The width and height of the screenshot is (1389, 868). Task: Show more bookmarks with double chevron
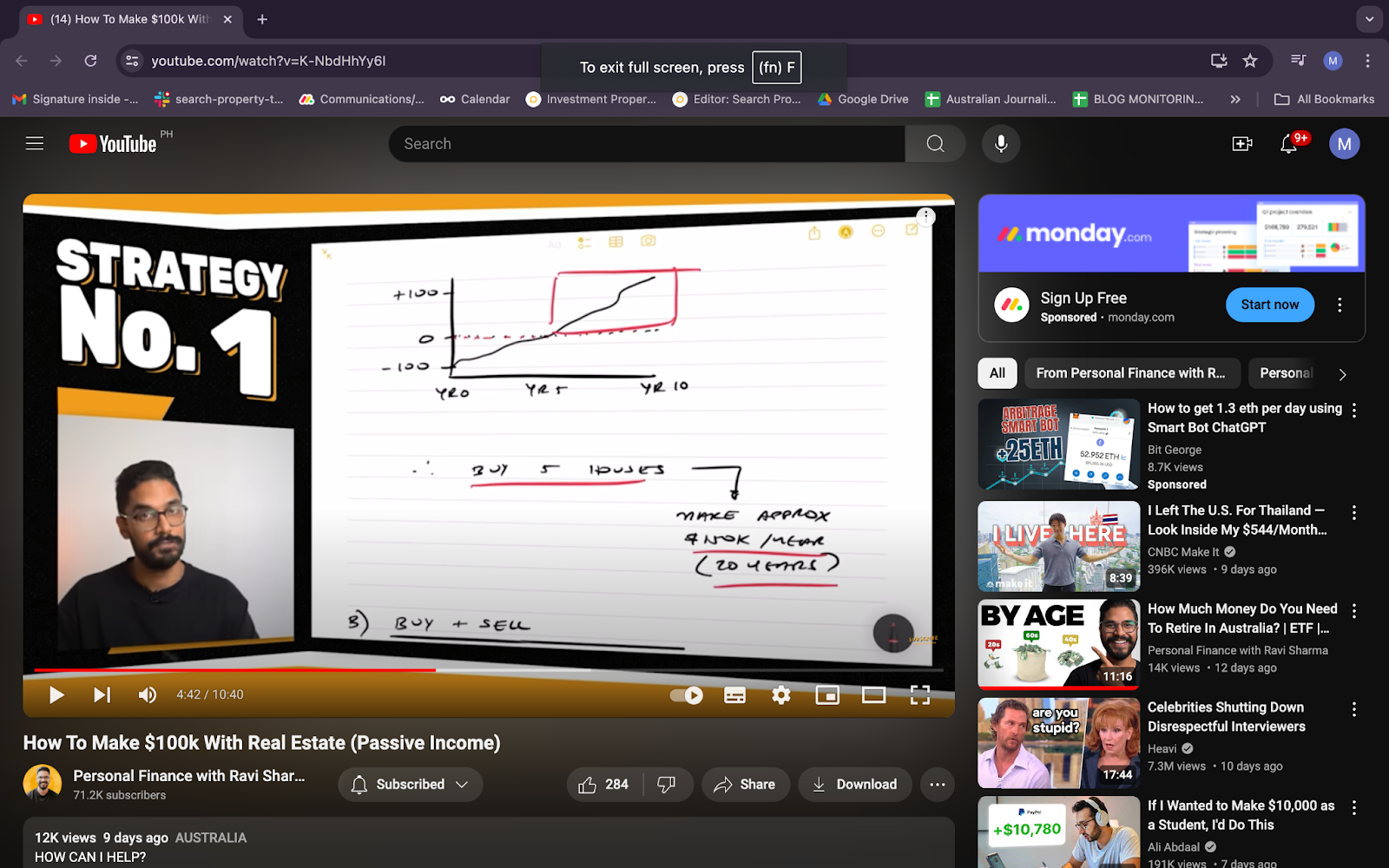1235,99
